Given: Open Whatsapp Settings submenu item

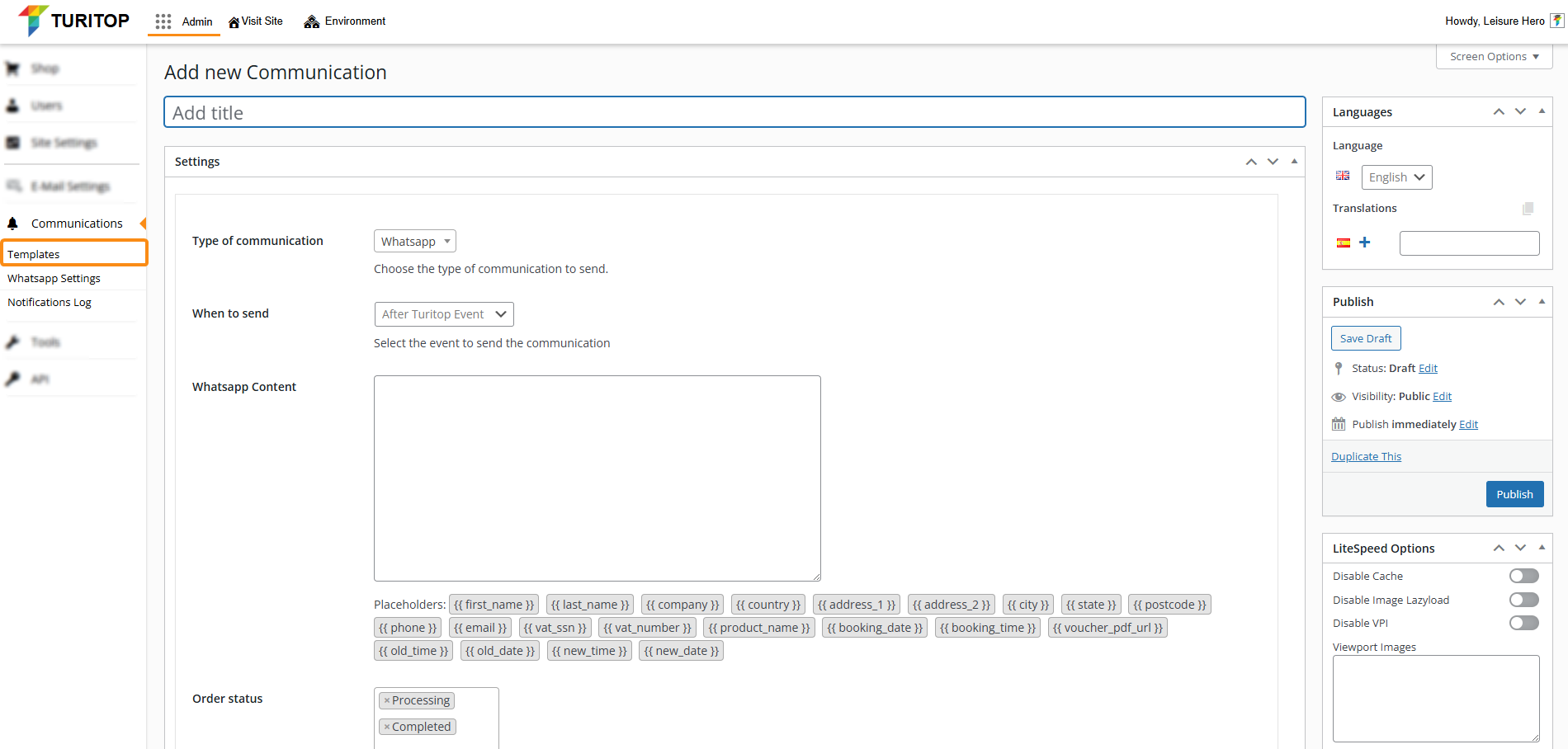Looking at the screenshot, I should tap(54, 279).
